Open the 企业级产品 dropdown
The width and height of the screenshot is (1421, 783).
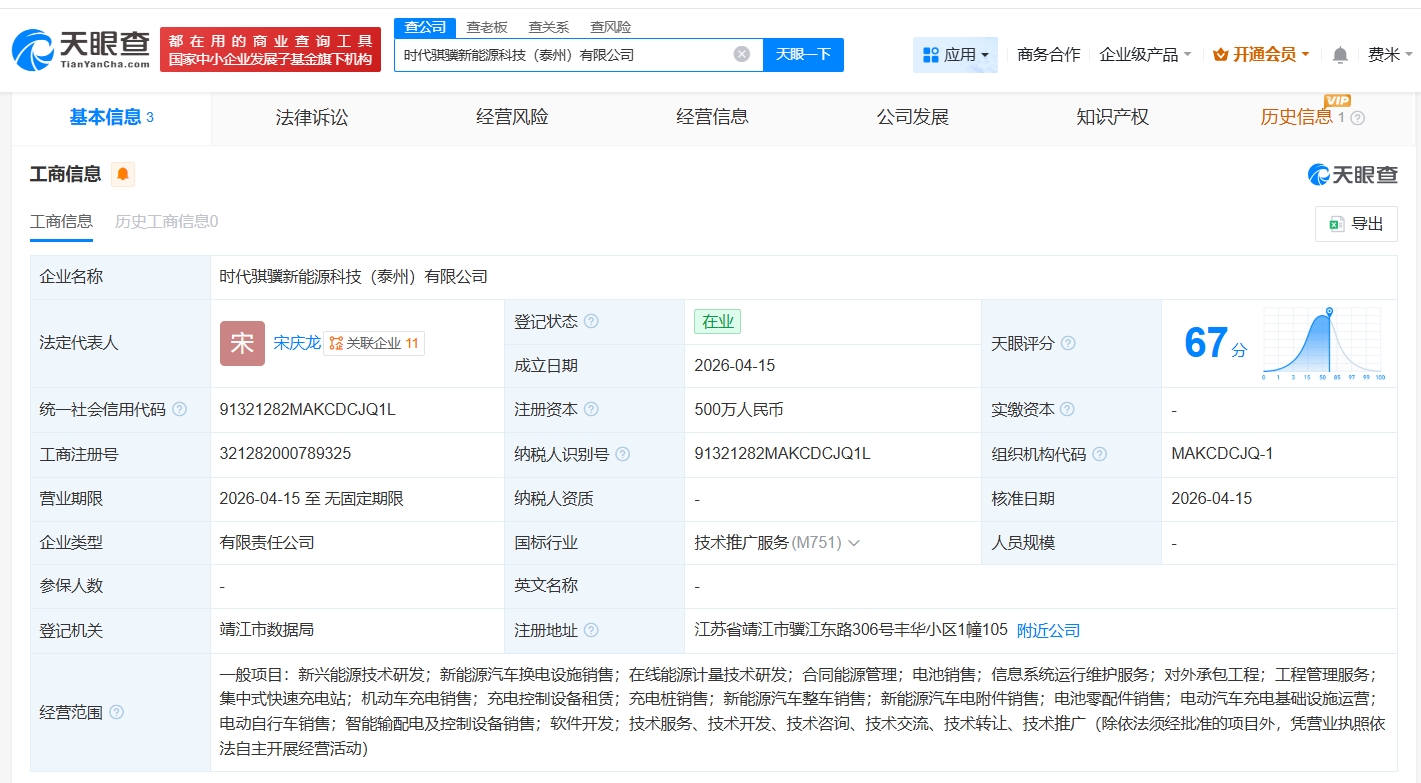[x=1145, y=55]
